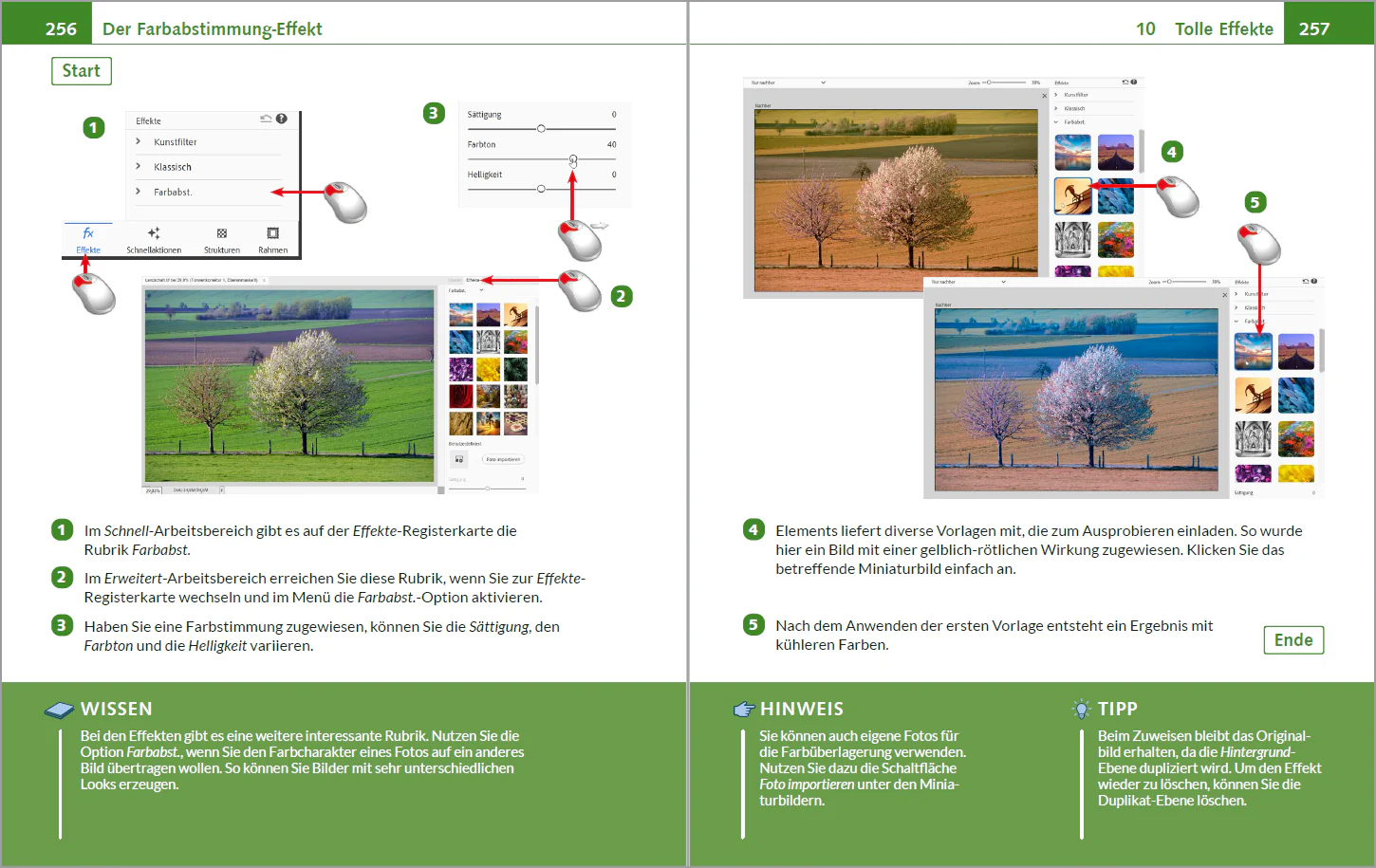The width and height of the screenshot is (1376, 868).
Task: Click the panel scrollbar in the yellowish screenshot
Action: click(x=1140, y=152)
